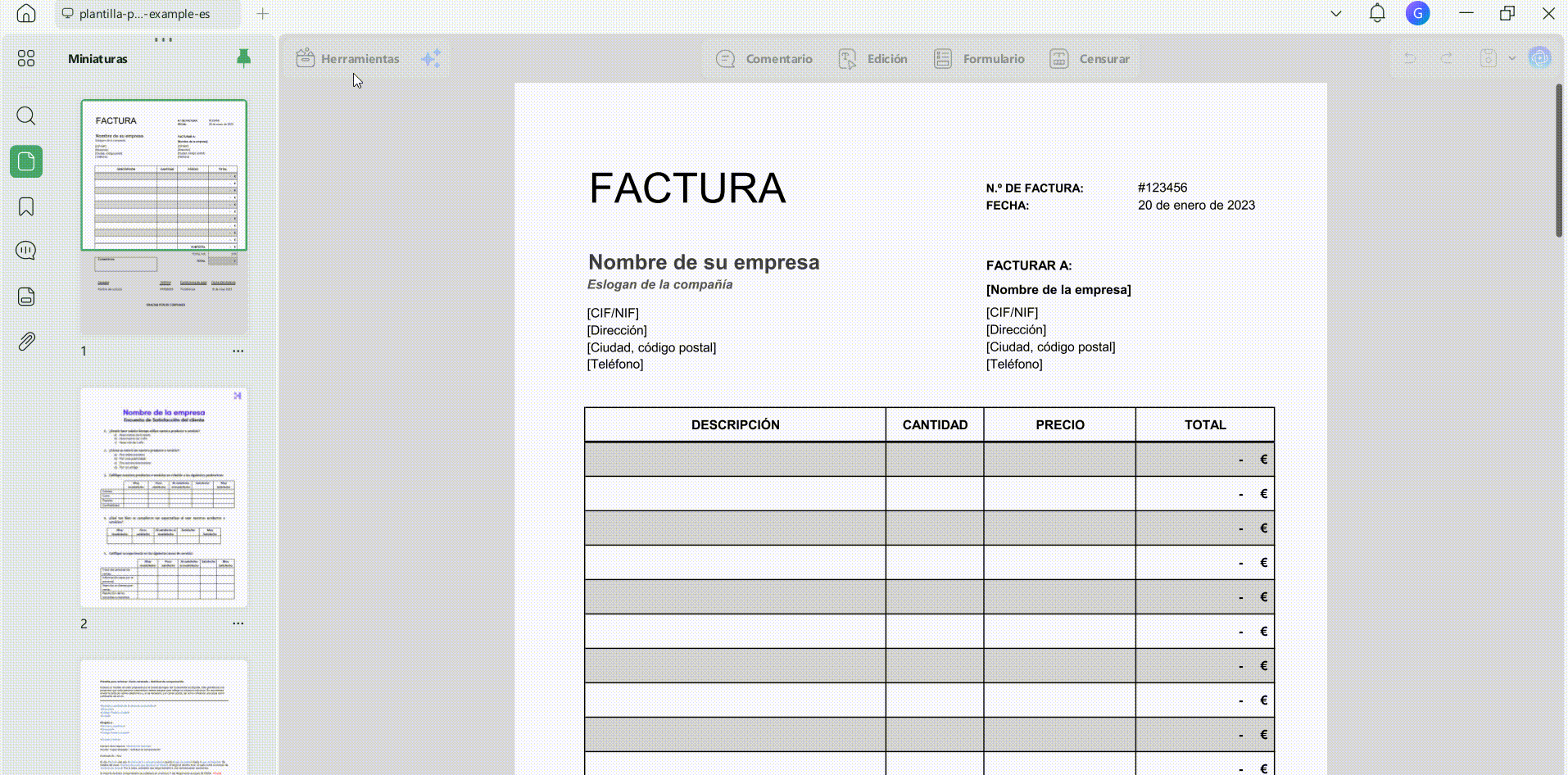Click the DESCRIPCIÓN column header
This screenshot has width=1568, height=775.
pyautogui.click(x=735, y=424)
